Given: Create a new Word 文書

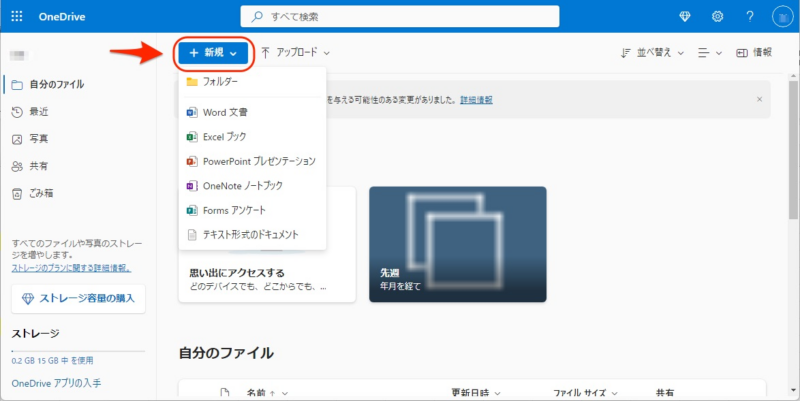Looking at the screenshot, I should [x=252, y=112].
